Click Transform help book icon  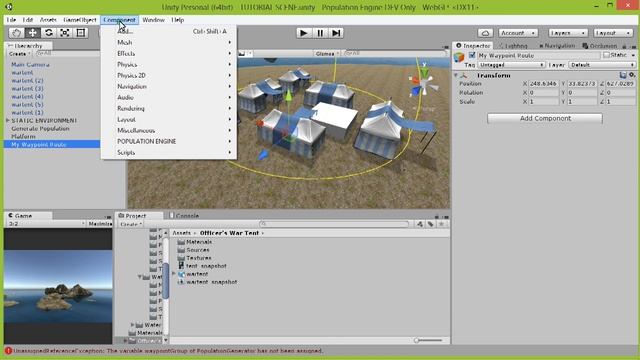(623, 75)
